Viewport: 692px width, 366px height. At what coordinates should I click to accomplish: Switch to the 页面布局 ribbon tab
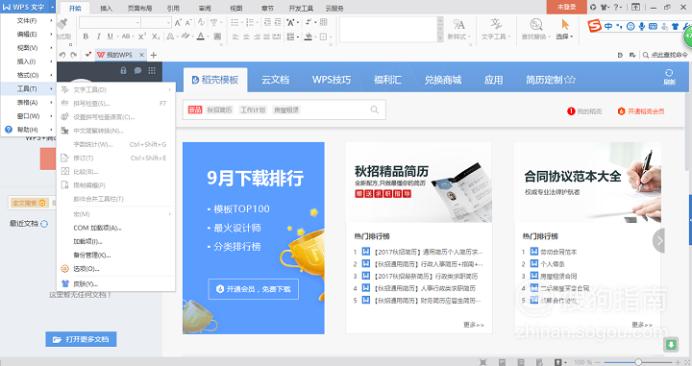[139, 8]
